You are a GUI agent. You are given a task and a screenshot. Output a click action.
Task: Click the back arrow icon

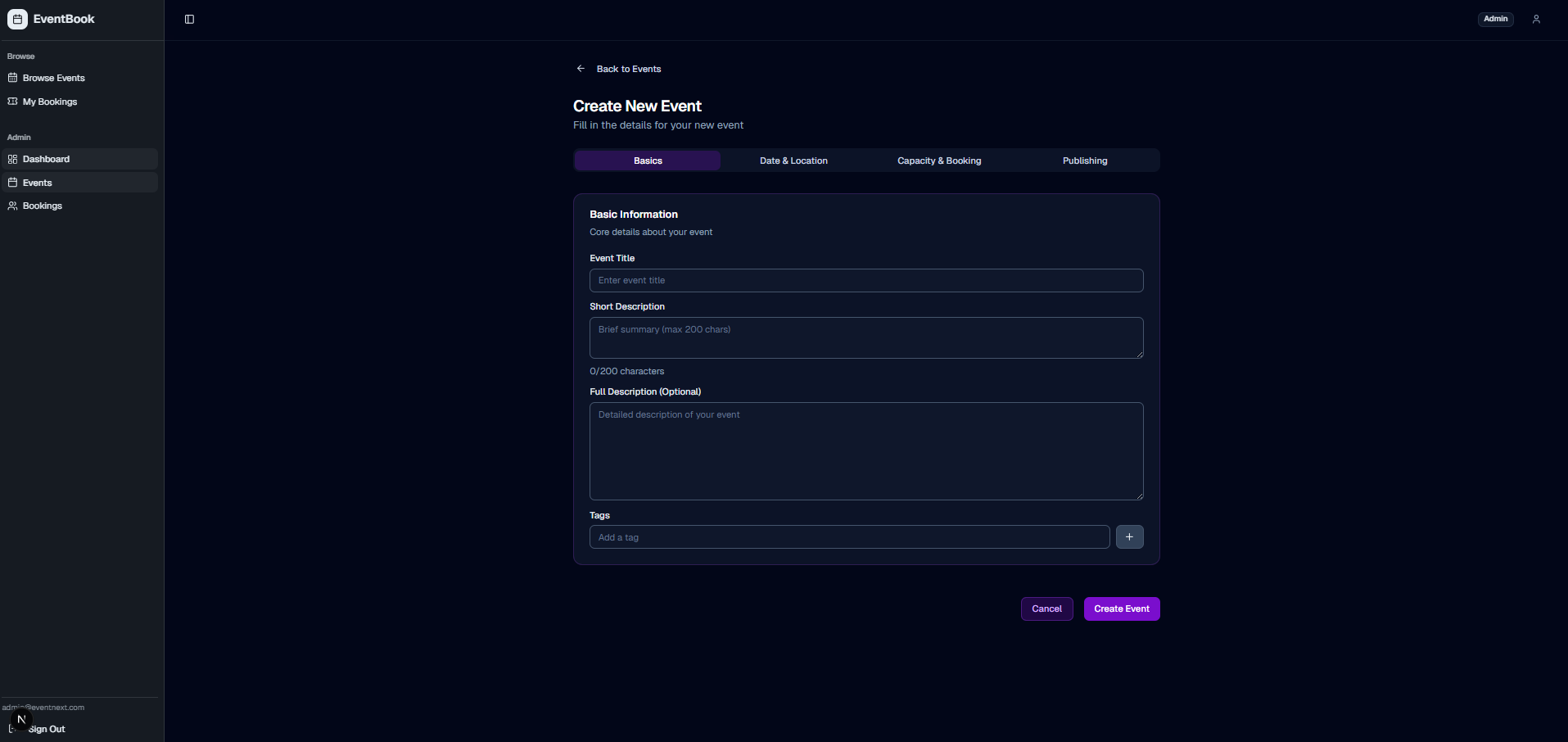[581, 69]
